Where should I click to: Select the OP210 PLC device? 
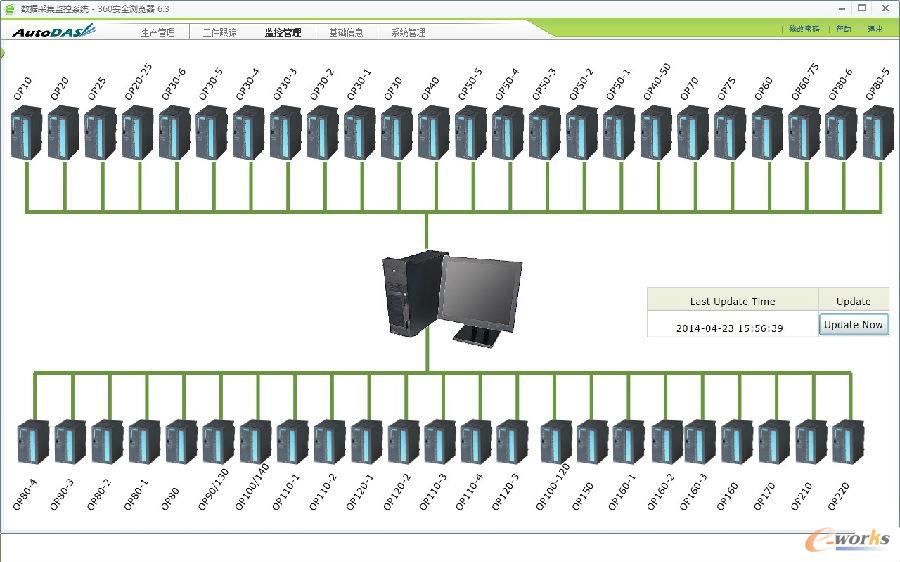810,442
